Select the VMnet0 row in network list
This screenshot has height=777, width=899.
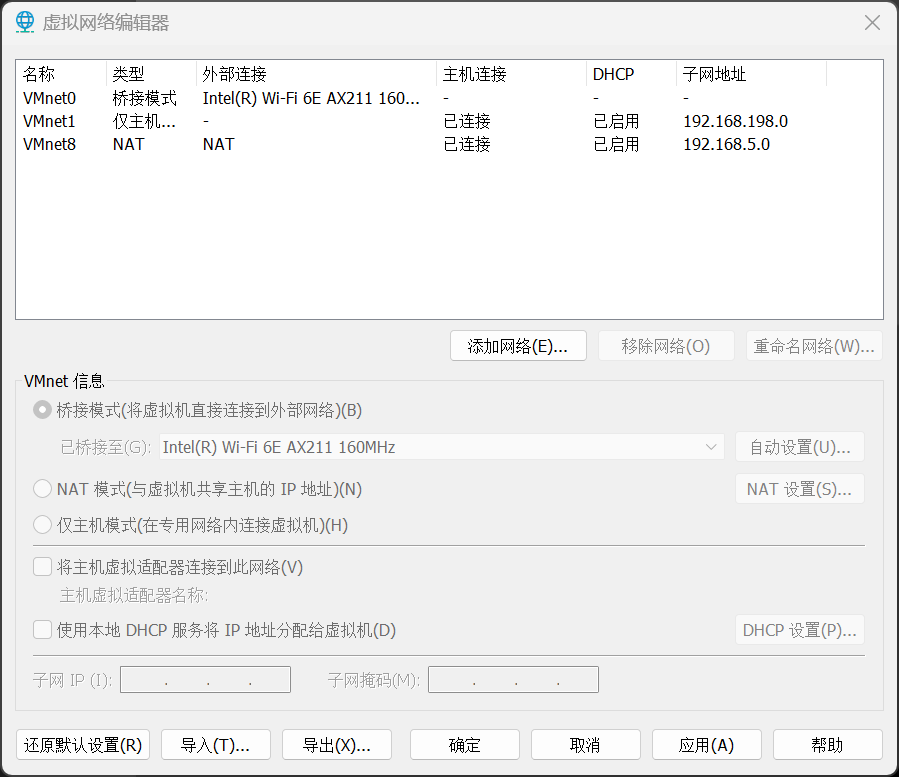pos(50,98)
